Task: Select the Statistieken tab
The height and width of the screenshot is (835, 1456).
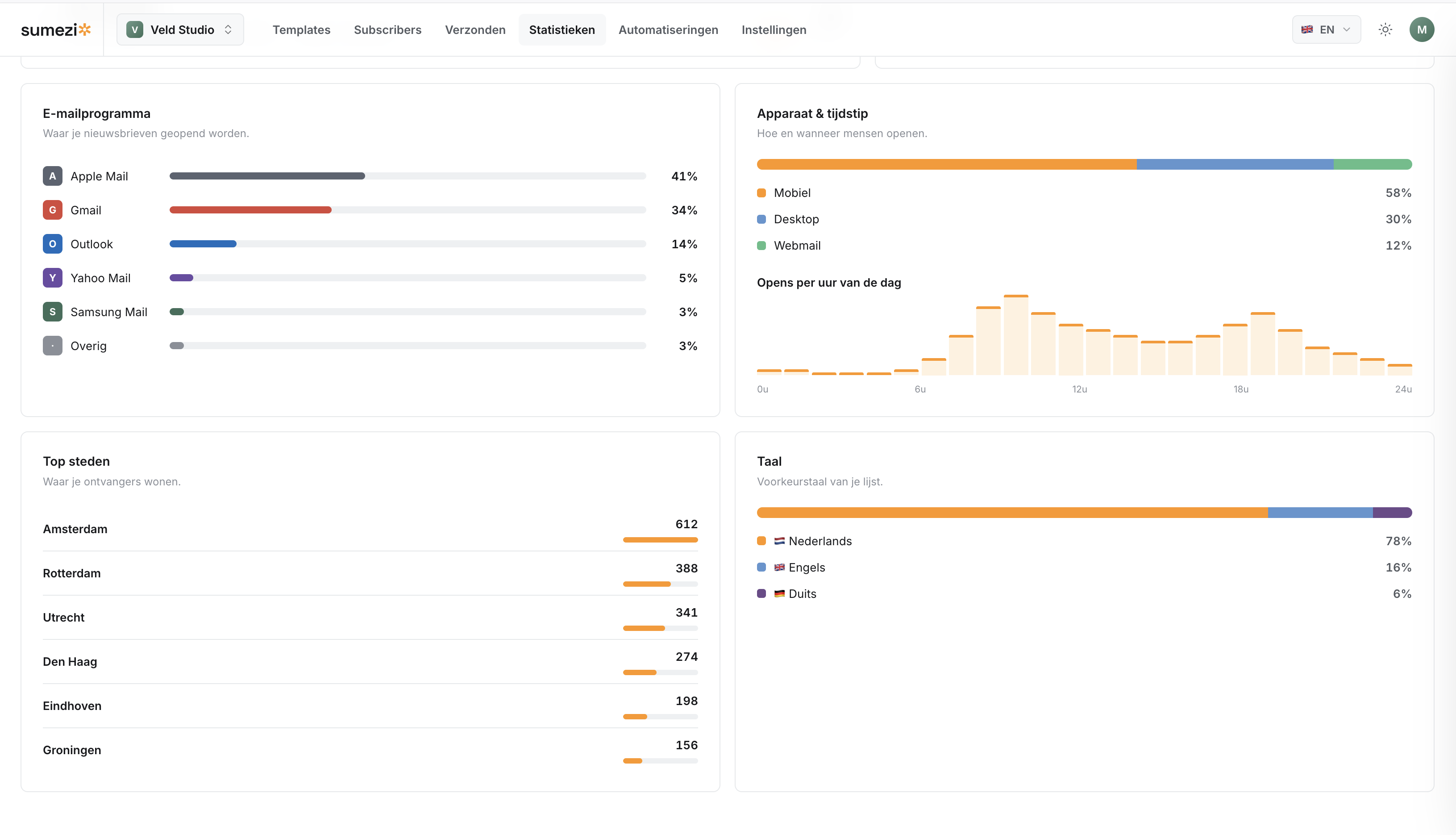Action: (562, 30)
